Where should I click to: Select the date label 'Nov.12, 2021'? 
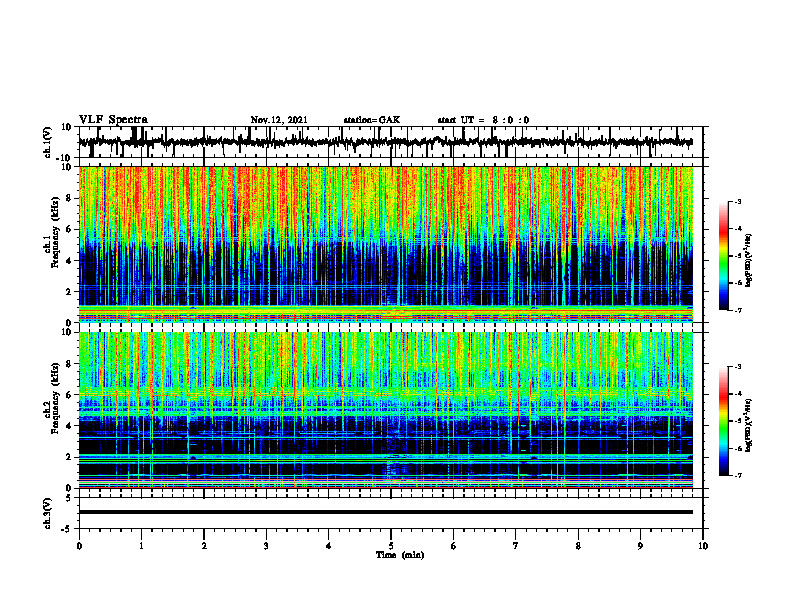pos(279,120)
